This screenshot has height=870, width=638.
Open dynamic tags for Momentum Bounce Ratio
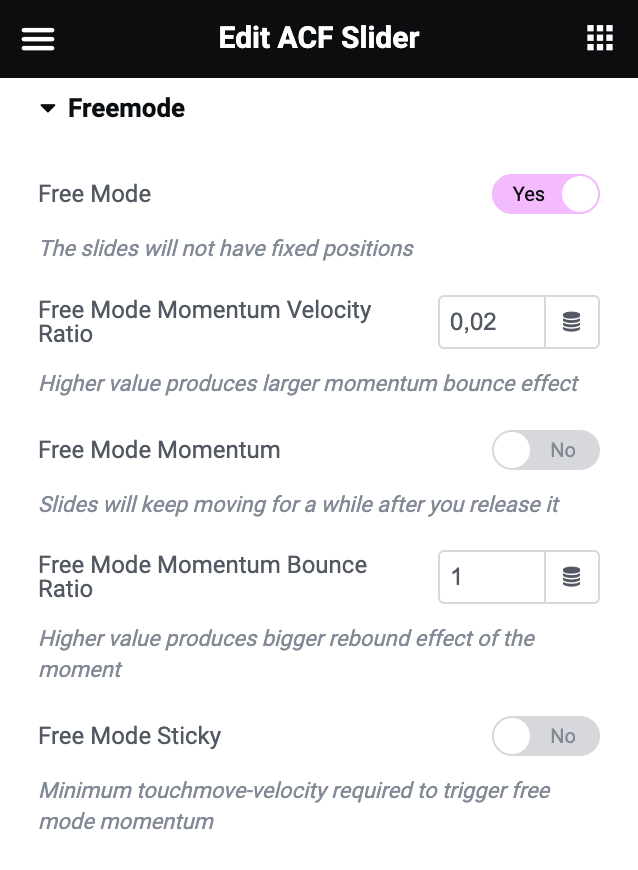click(572, 577)
